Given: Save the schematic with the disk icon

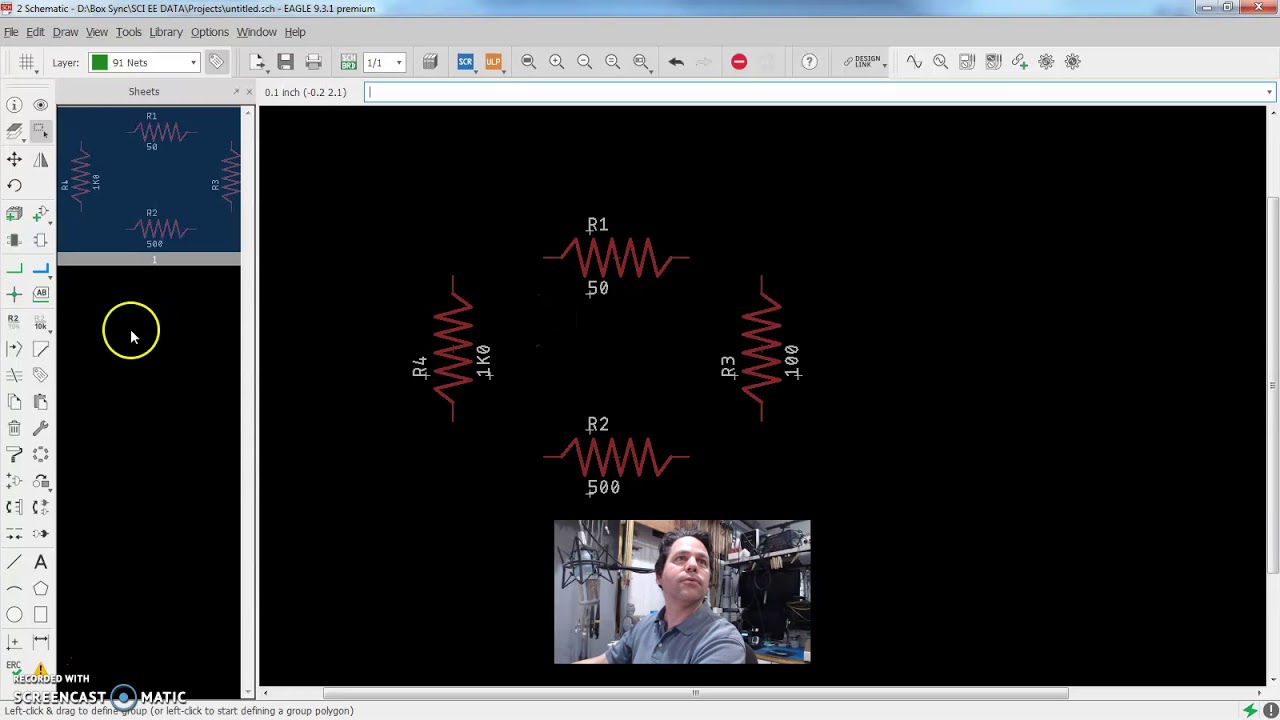Looking at the screenshot, I should point(285,62).
